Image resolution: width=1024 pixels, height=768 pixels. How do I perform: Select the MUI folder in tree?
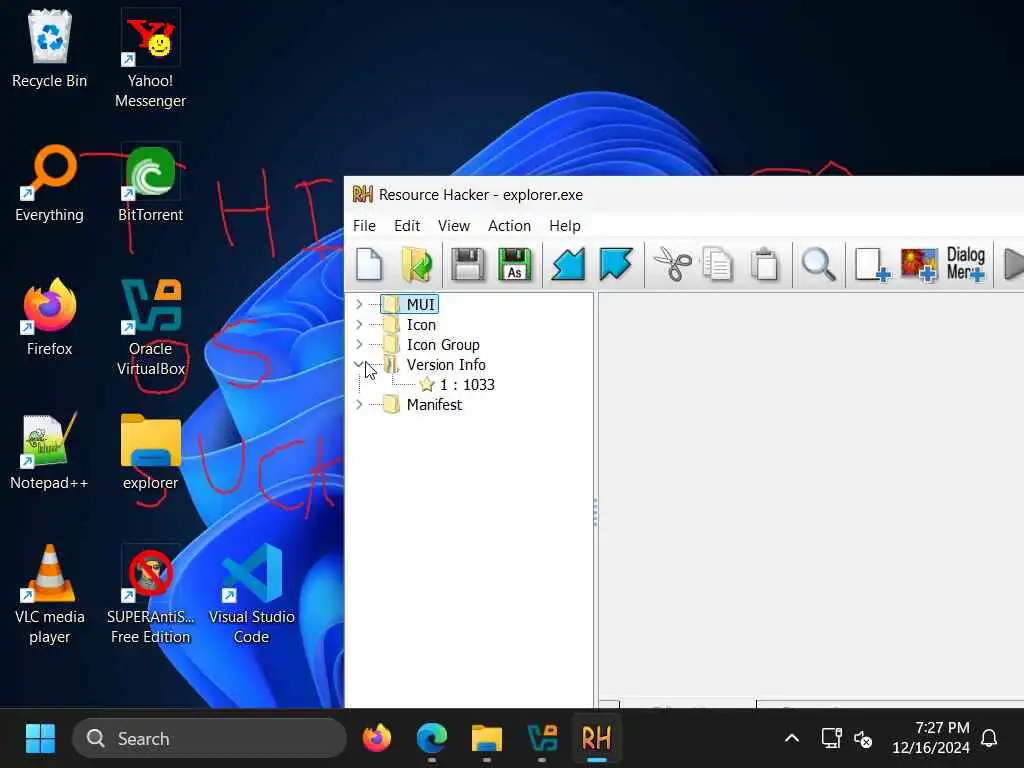410,304
